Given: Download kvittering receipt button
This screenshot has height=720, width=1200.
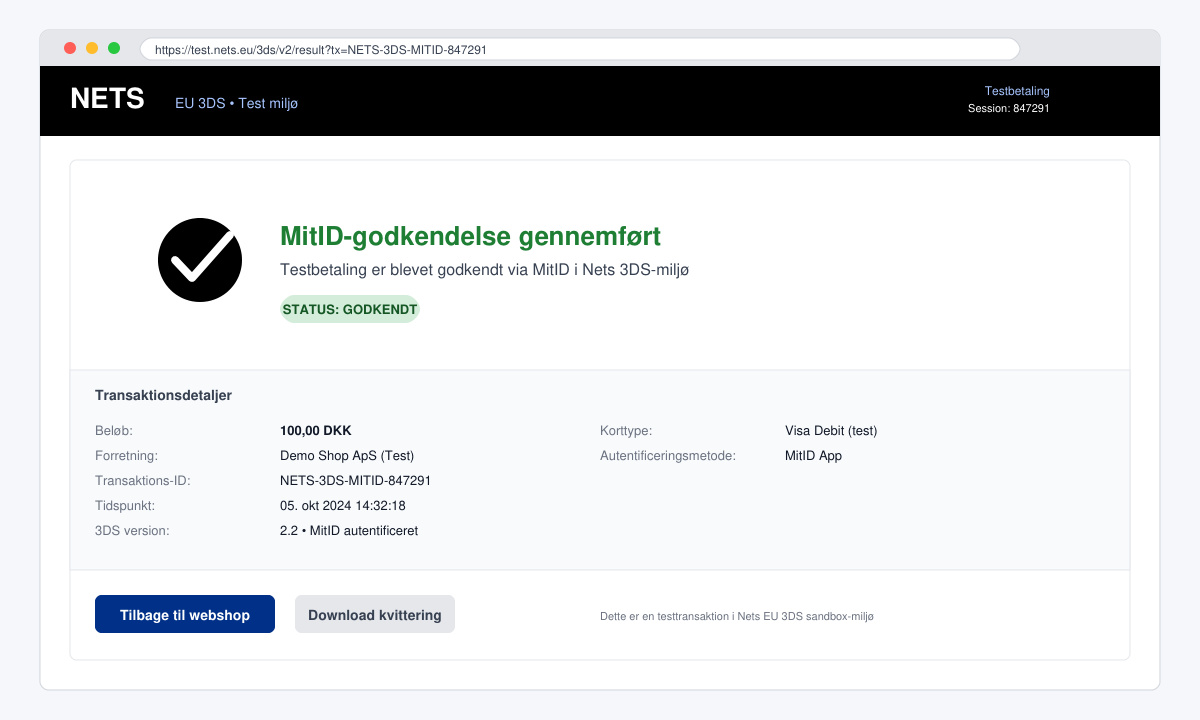Looking at the screenshot, I should (375, 614).
